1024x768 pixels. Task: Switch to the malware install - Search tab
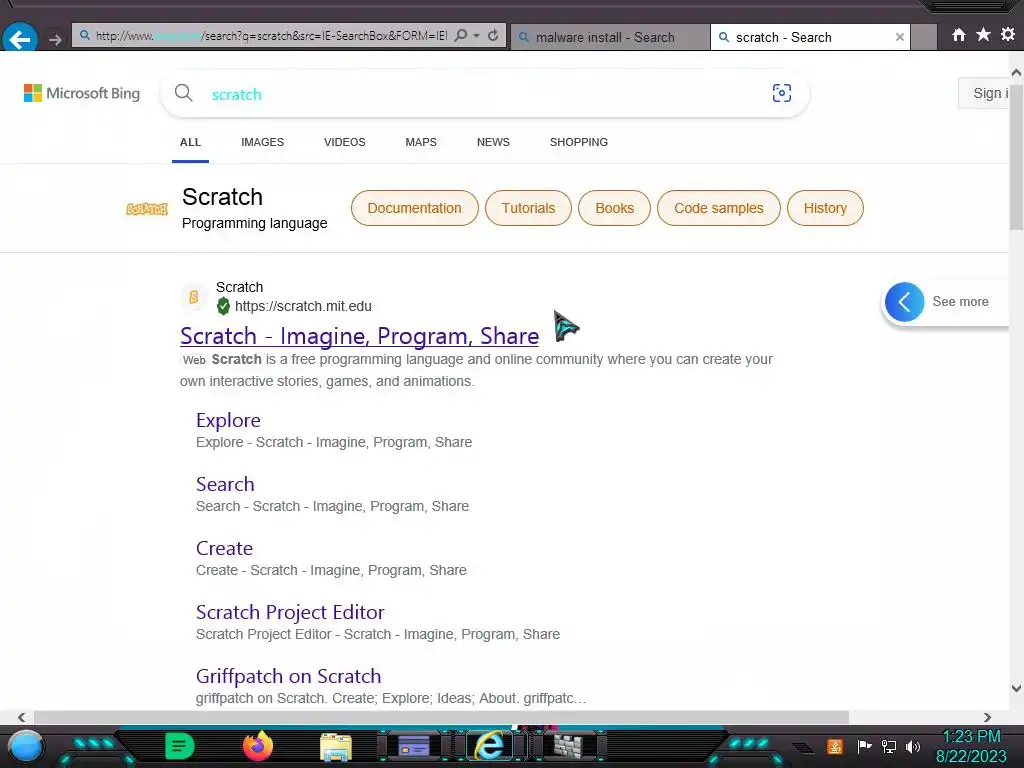click(610, 37)
